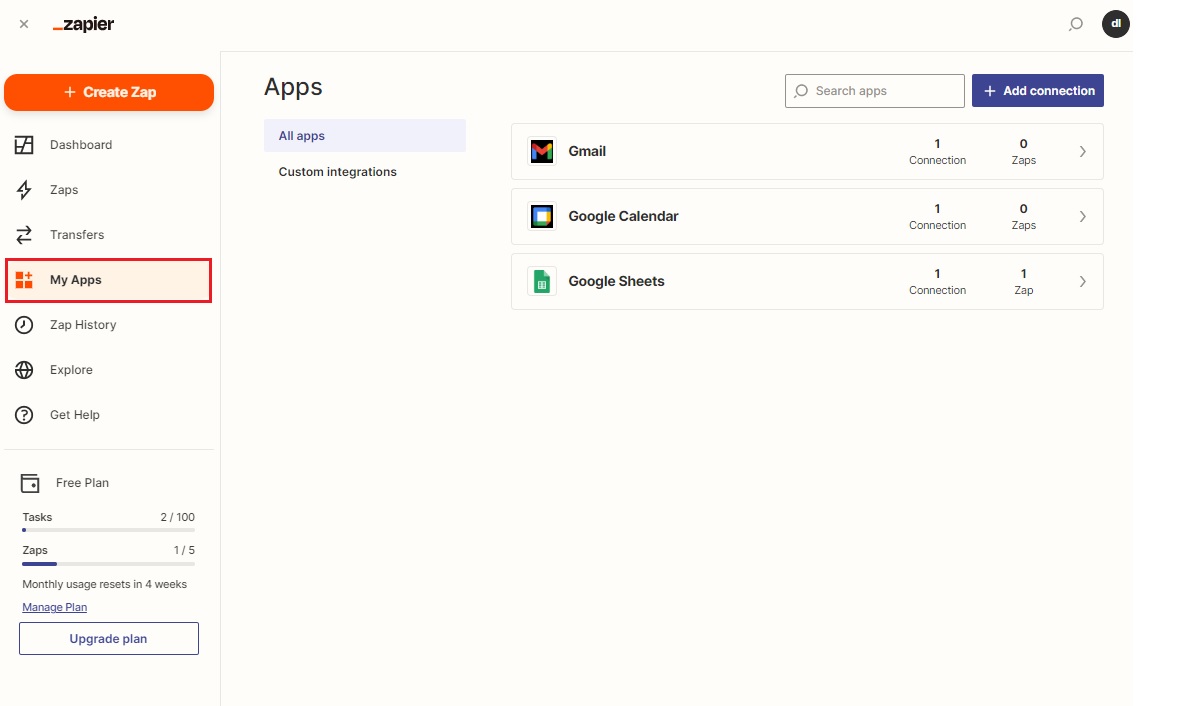Expand the Gmail row chevron
This screenshot has height=706, width=1180.
[x=1082, y=152]
